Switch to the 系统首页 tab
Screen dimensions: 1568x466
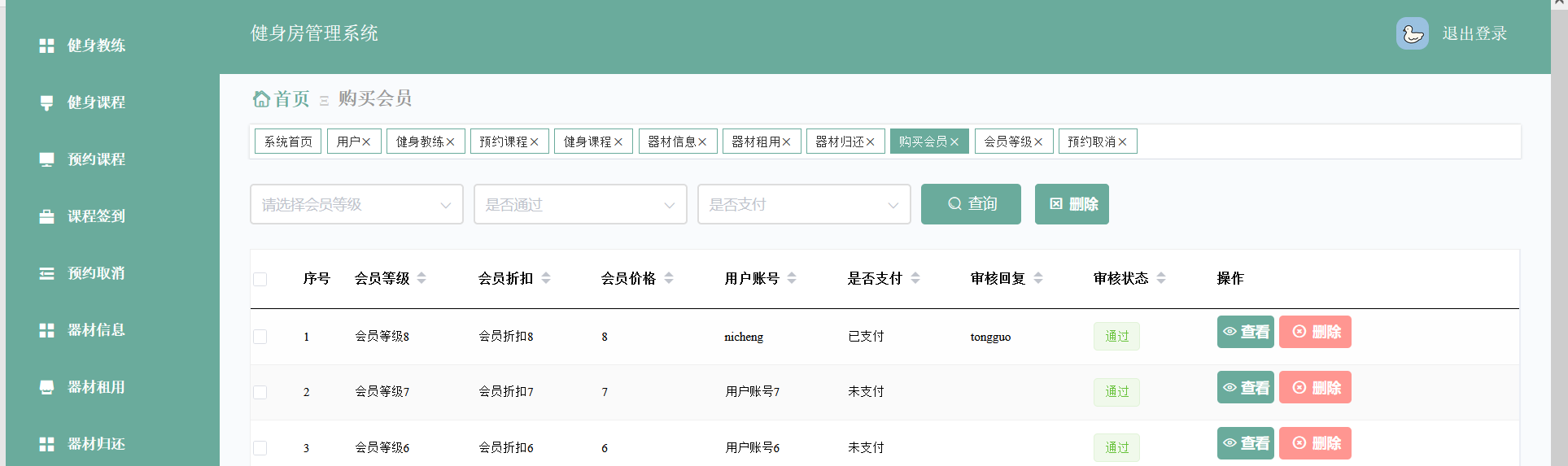288,142
